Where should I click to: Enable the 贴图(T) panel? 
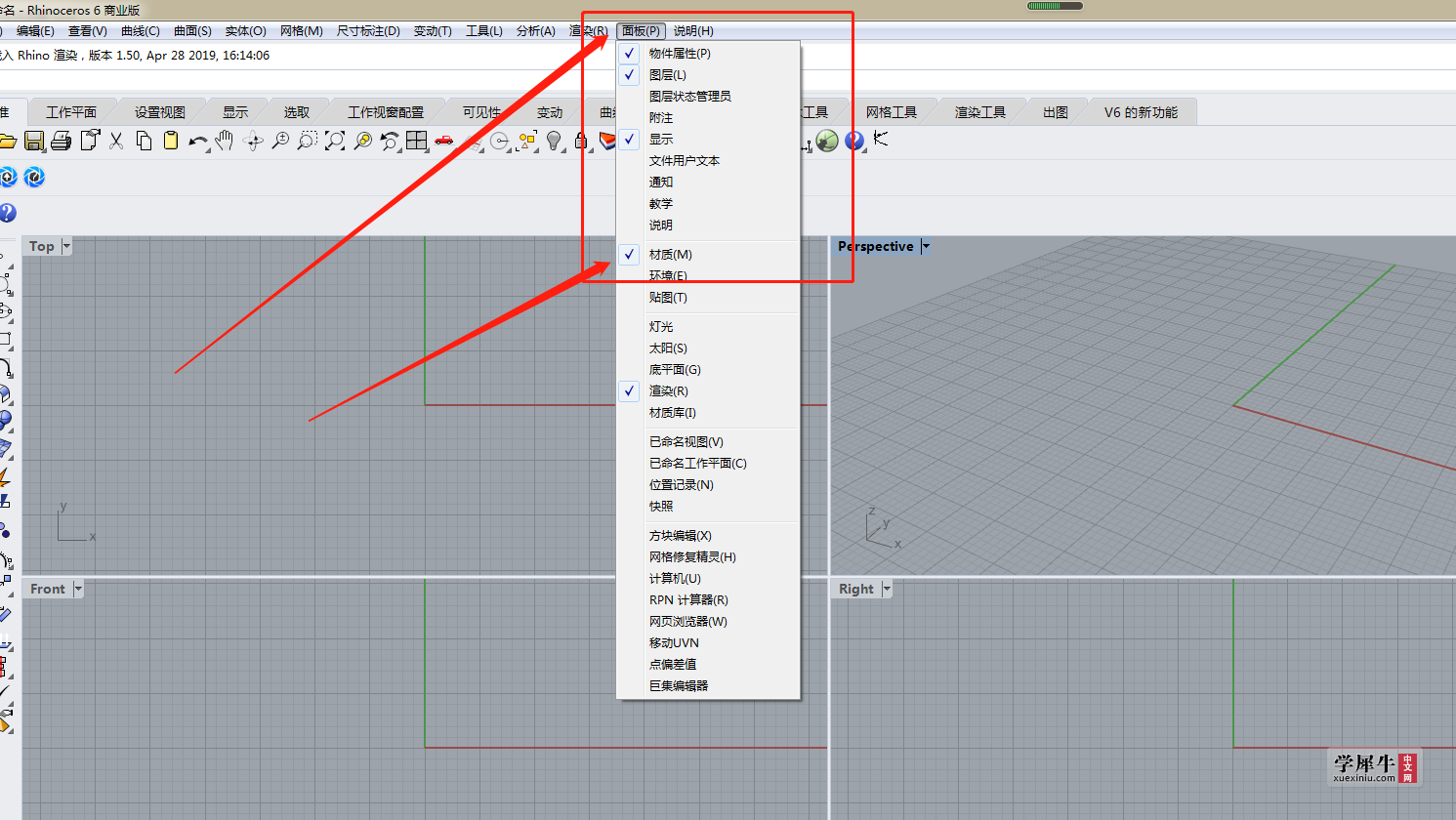coord(708,298)
